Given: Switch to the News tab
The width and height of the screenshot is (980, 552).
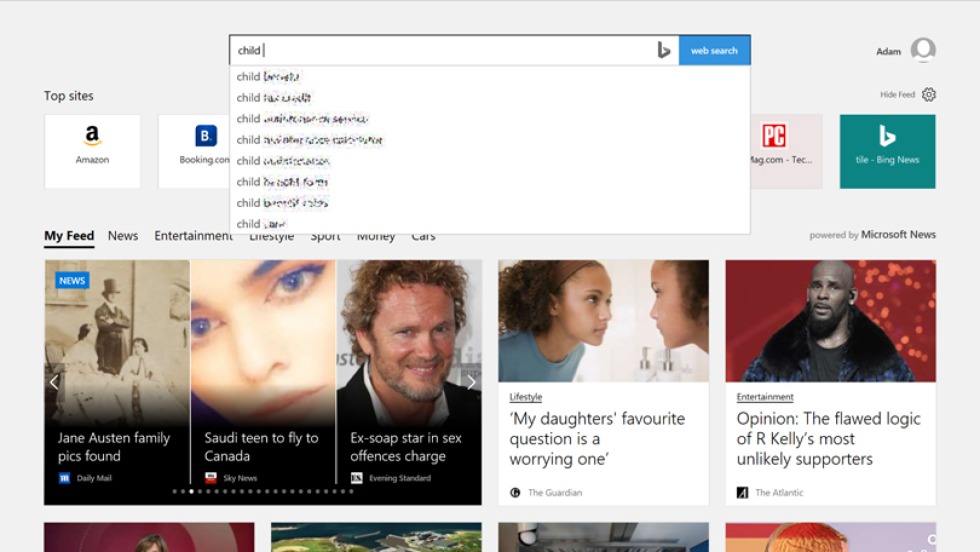Looking at the screenshot, I should 123,236.
